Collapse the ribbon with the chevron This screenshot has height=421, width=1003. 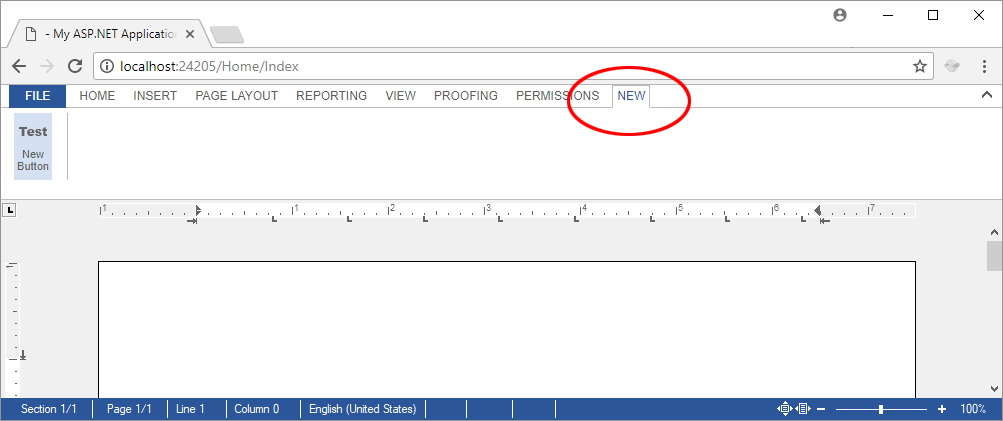(986, 95)
